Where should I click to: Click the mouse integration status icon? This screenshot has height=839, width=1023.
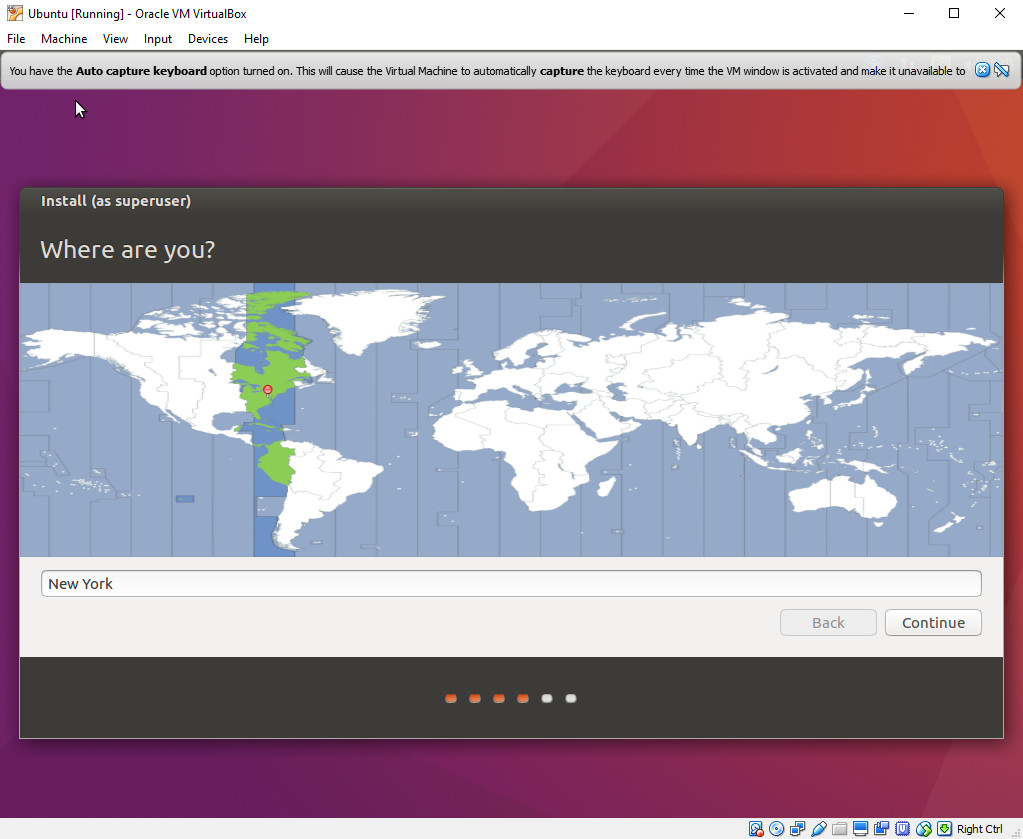pyautogui.click(x=923, y=829)
